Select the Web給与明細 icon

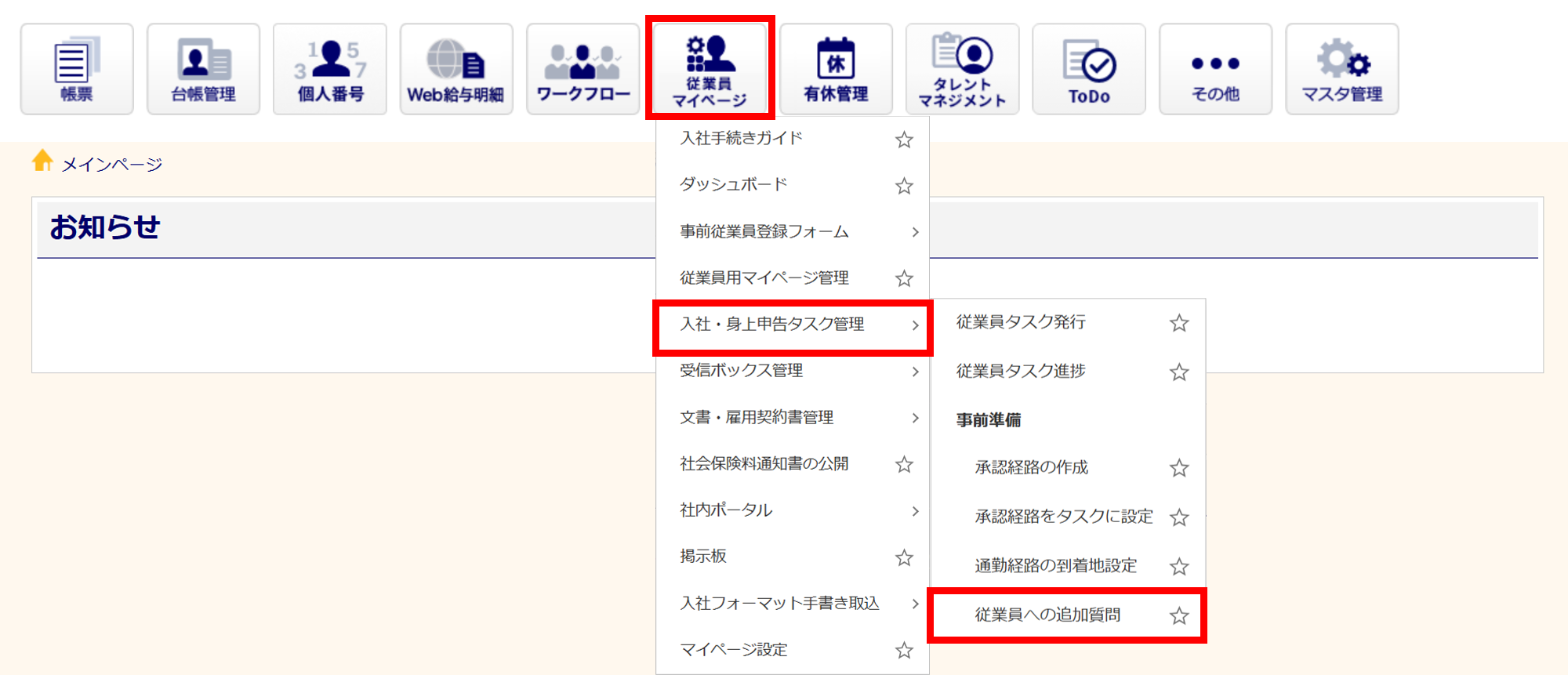pyautogui.click(x=456, y=69)
